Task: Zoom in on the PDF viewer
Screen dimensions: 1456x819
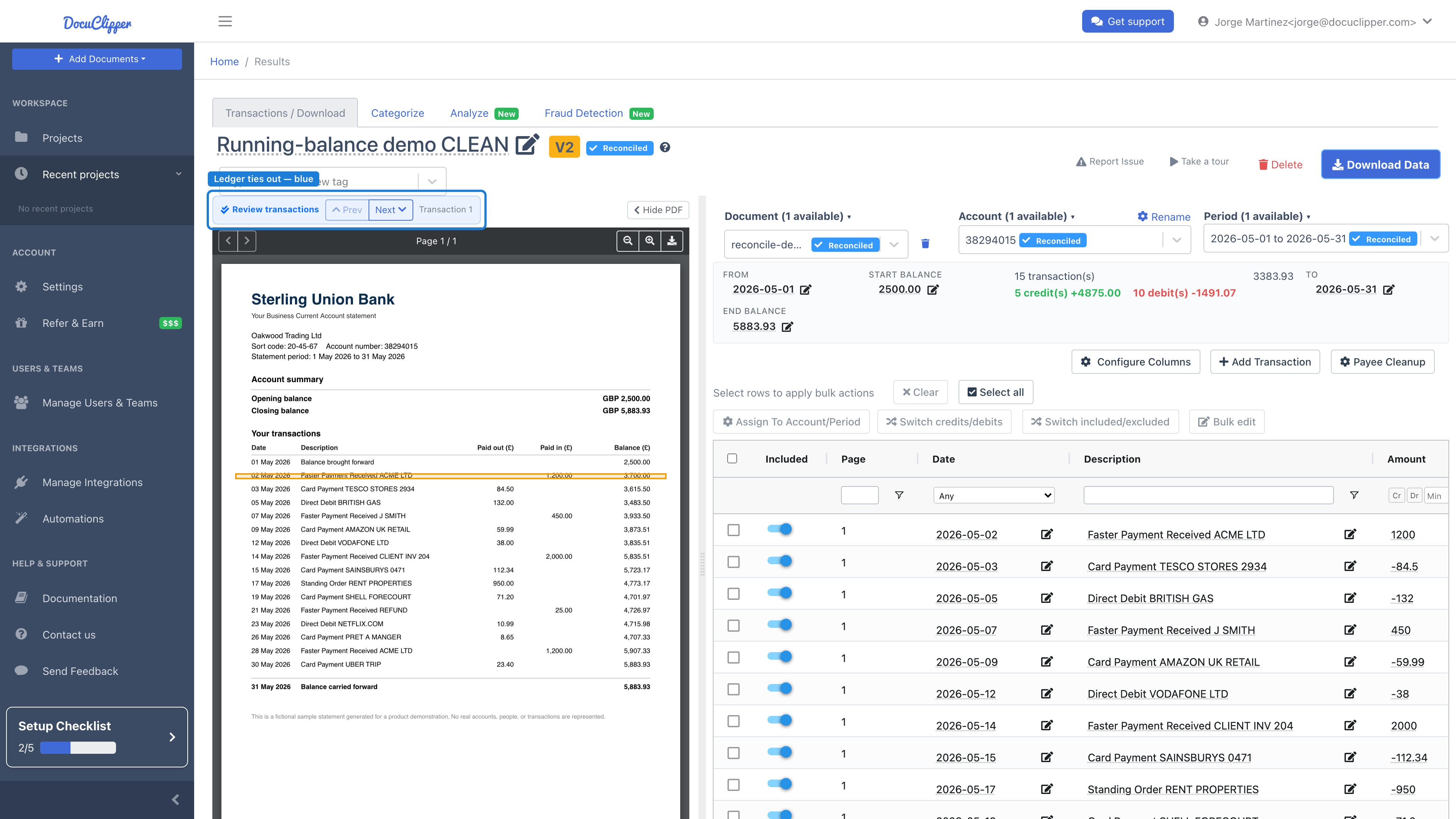Action: [x=650, y=241]
